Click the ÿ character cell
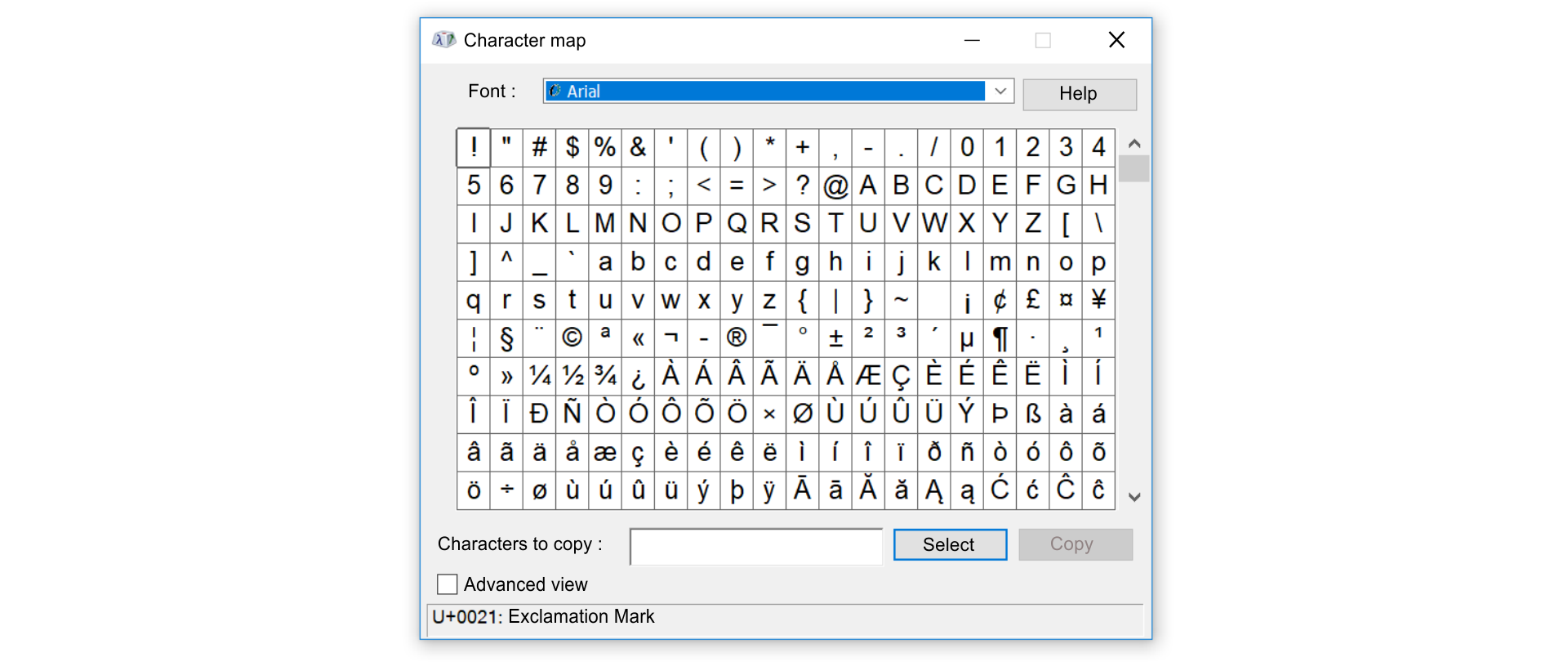The image size is (1568, 662). pyautogui.click(x=769, y=490)
